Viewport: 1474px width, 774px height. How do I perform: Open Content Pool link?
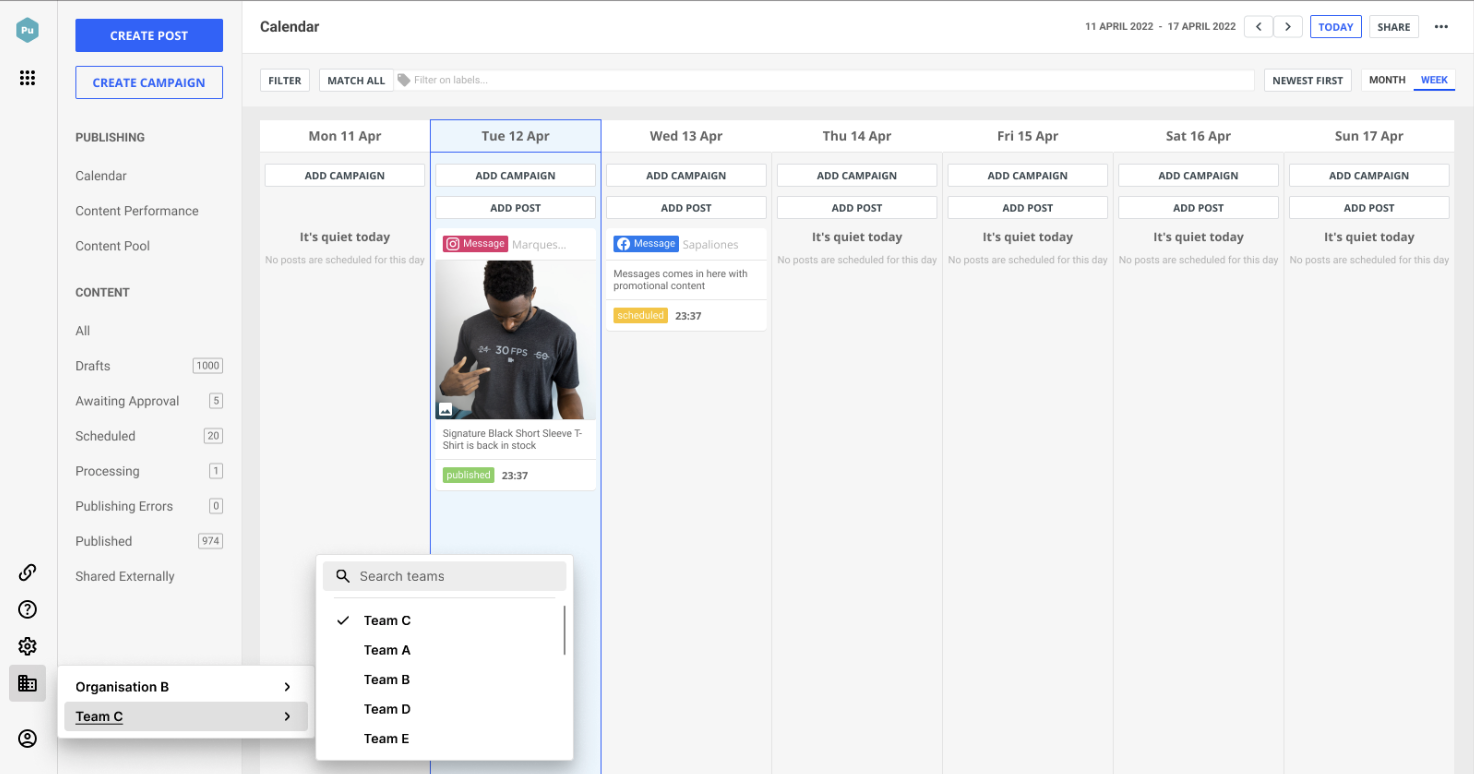(x=113, y=246)
